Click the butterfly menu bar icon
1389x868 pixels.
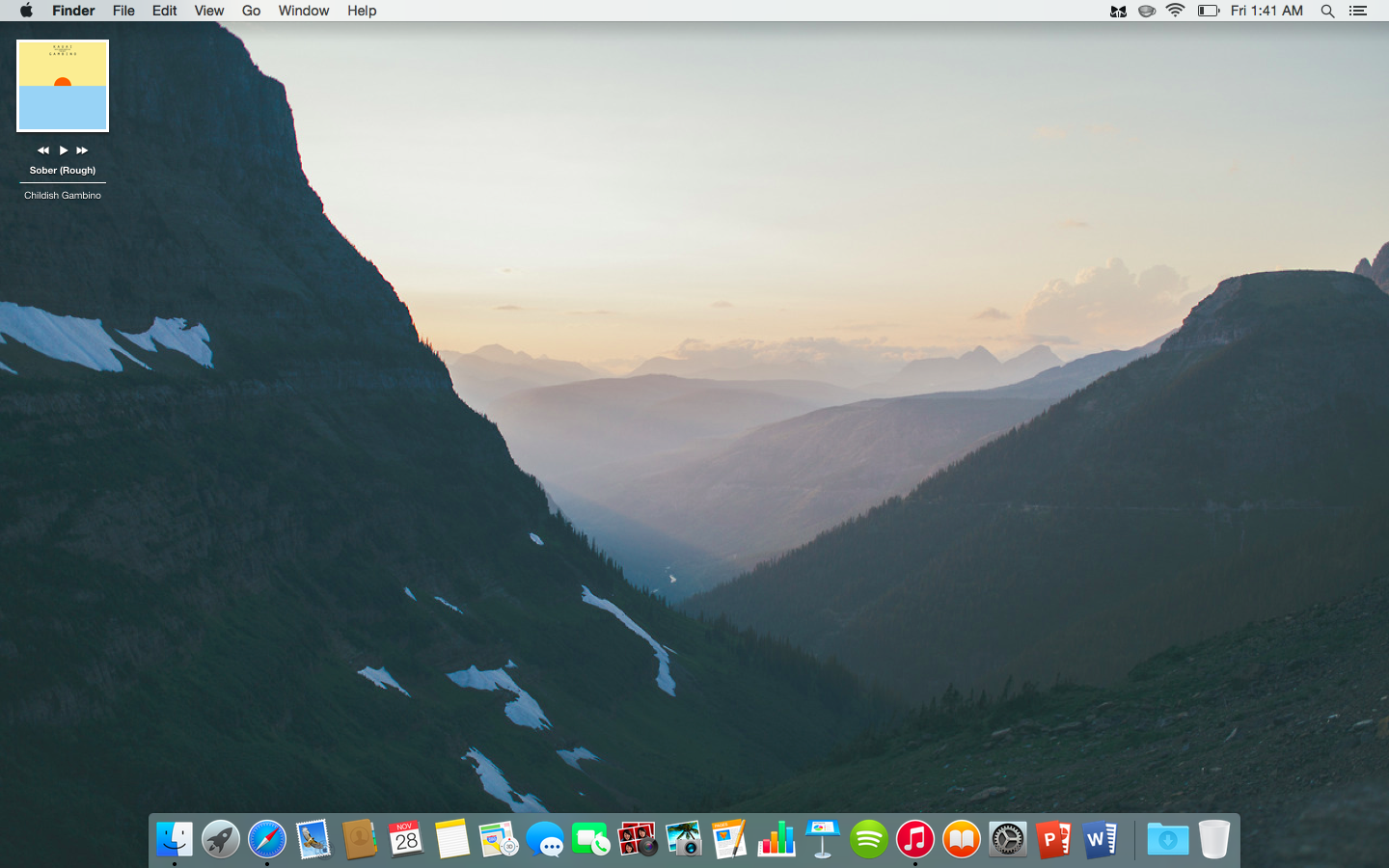(x=1118, y=11)
